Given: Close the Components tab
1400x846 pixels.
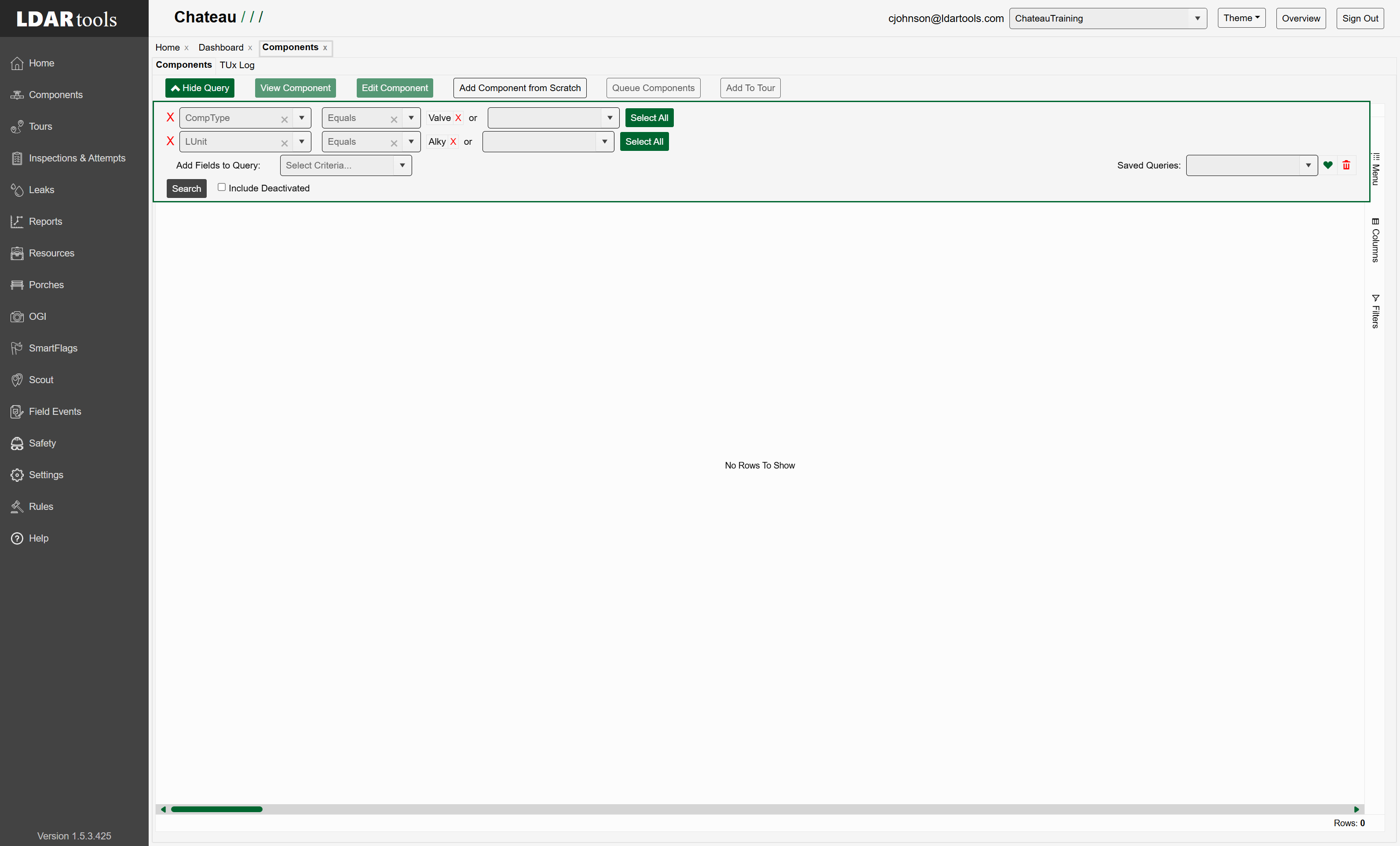Looking at the screenshot, I should coord(325,48).
